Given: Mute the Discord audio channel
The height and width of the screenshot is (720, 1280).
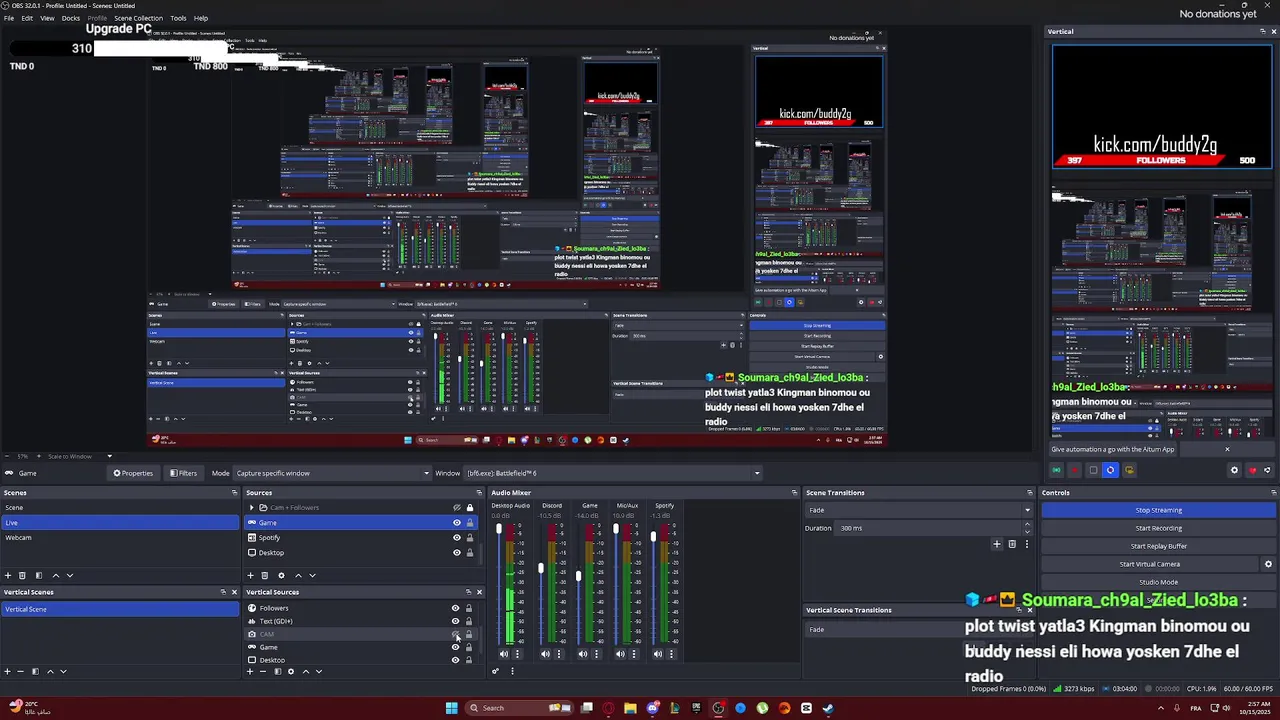Looking at the screenshot, I should 545,654.
